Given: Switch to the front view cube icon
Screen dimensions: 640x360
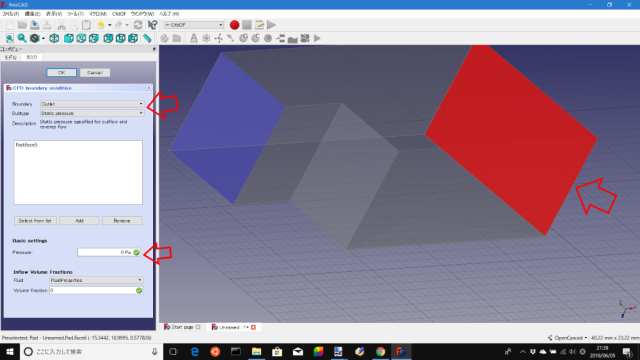Looking at the screenshot, I should point(69,38).
